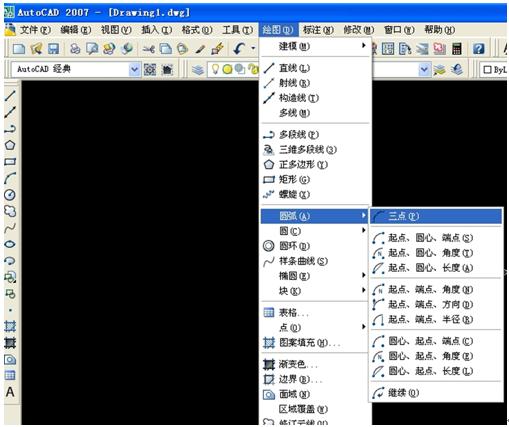
Task: Open the Undo history dropdown arrow
Action: click(x=253, y=49)
